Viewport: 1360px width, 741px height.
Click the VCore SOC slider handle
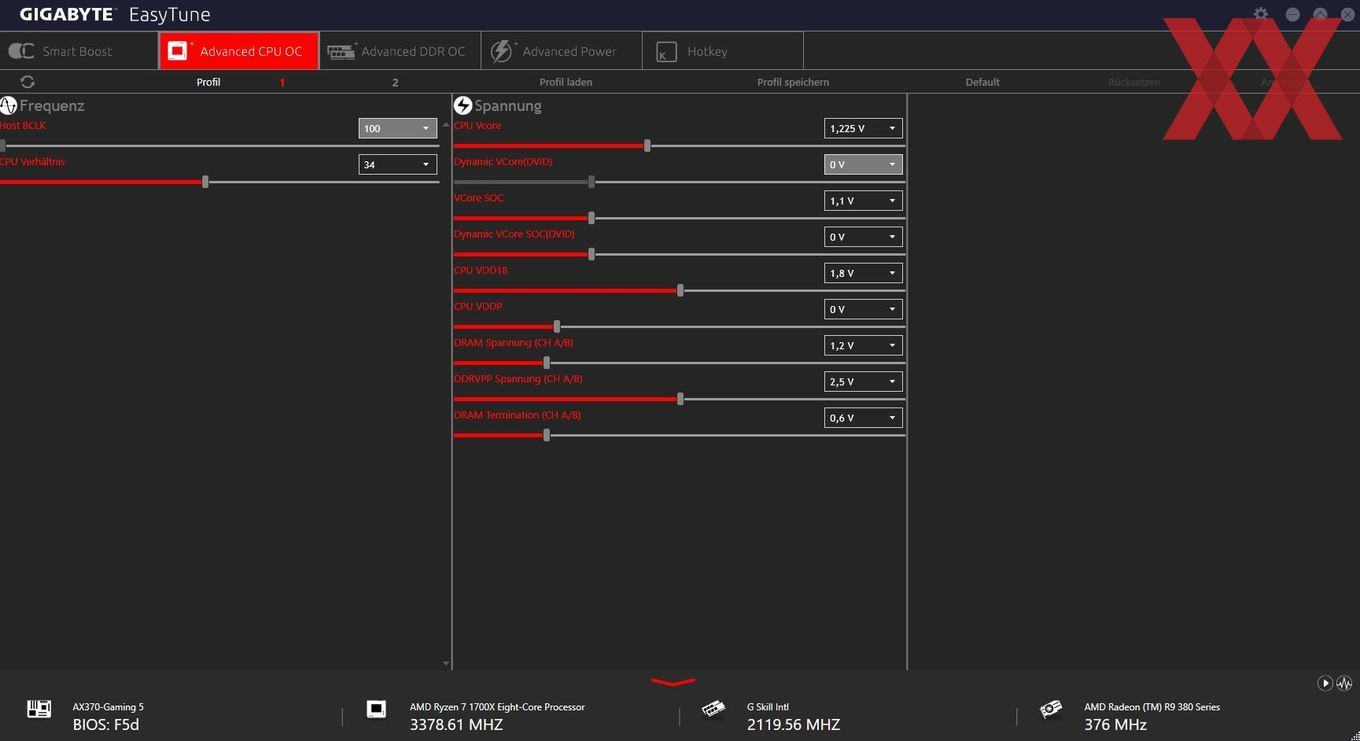pyautogui.click(x=591, y=218)
